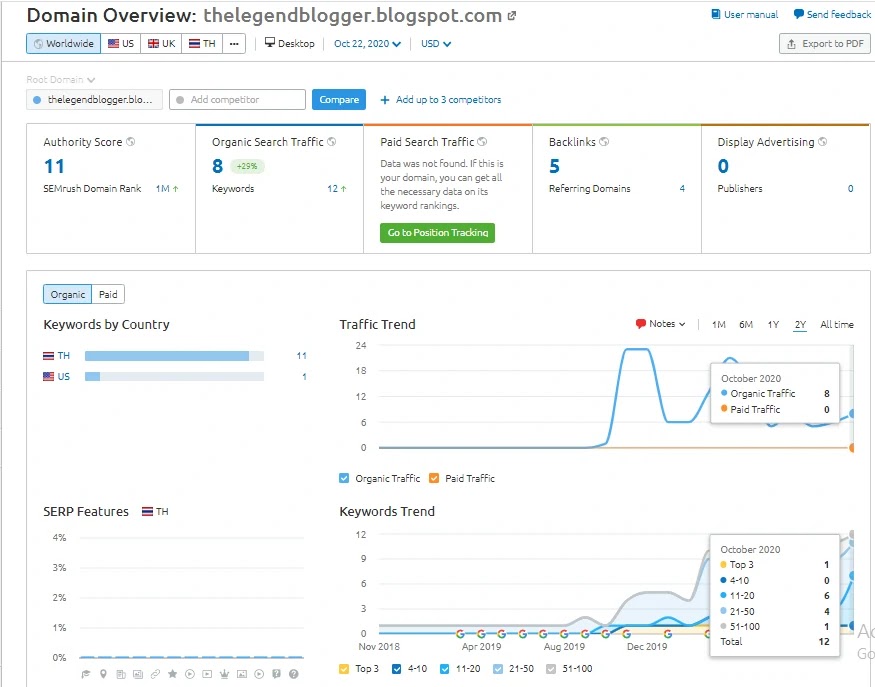This screenshot has height=687, width=875.
Task: Select the Local pack map pin SERP icon
Action: click(x=103, y=674)
